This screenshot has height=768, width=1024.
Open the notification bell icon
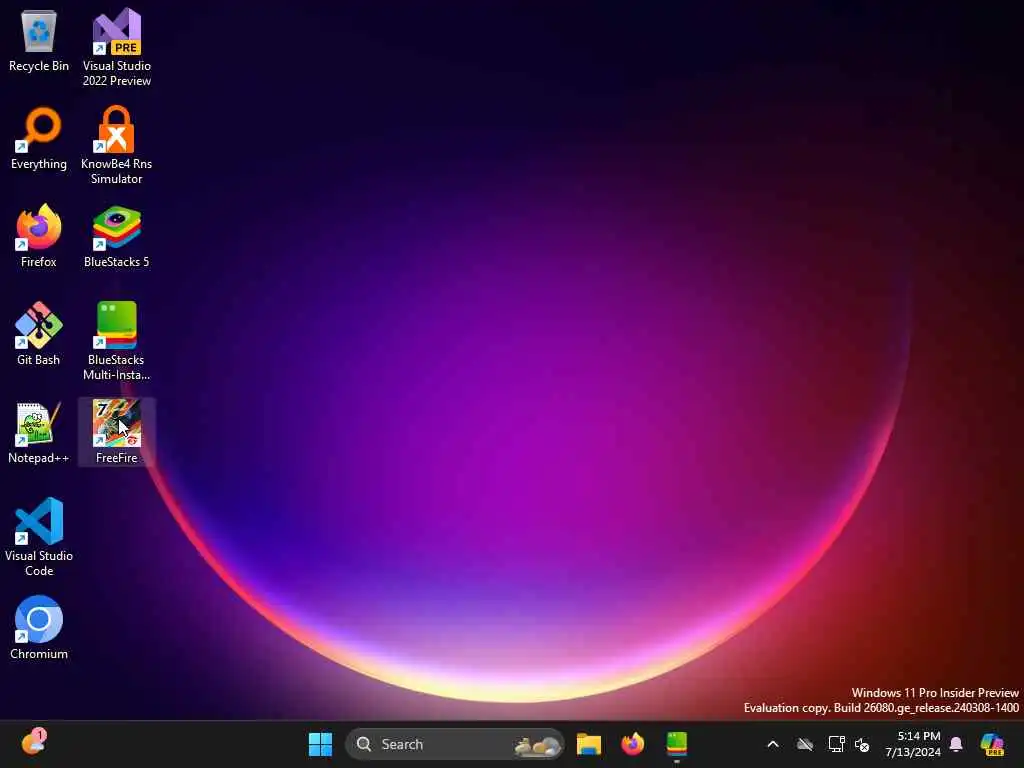coord(956,744)
